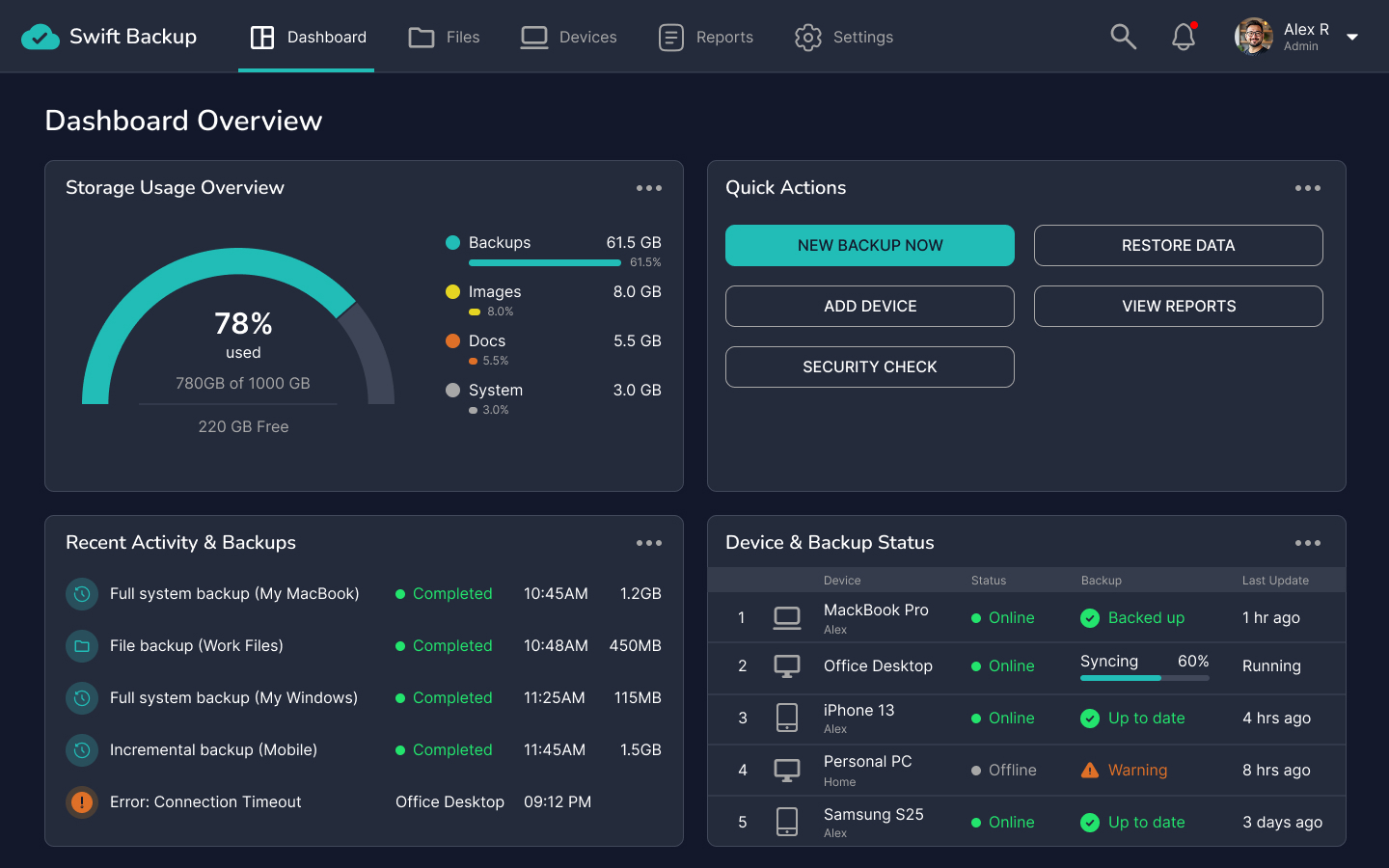Click the RESTORE DATA button
Image resolution: width=1389 pixels, height=868 pixels.
1179,245
